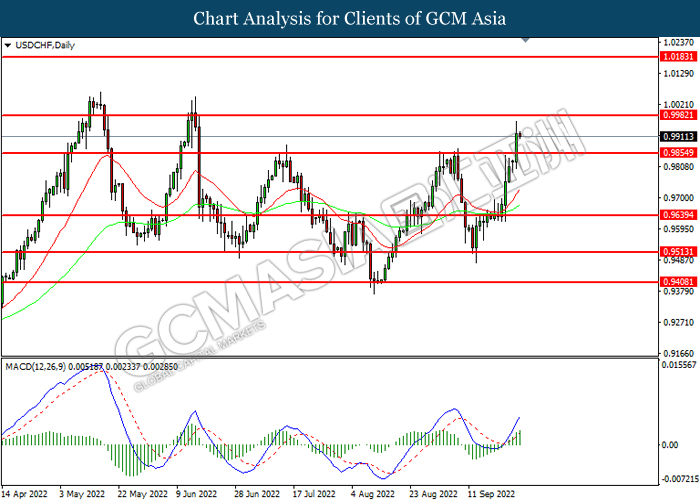
Task: Click the 4 Aug 2022 date label
Action: pyautogui.click(x=373, y=494)
